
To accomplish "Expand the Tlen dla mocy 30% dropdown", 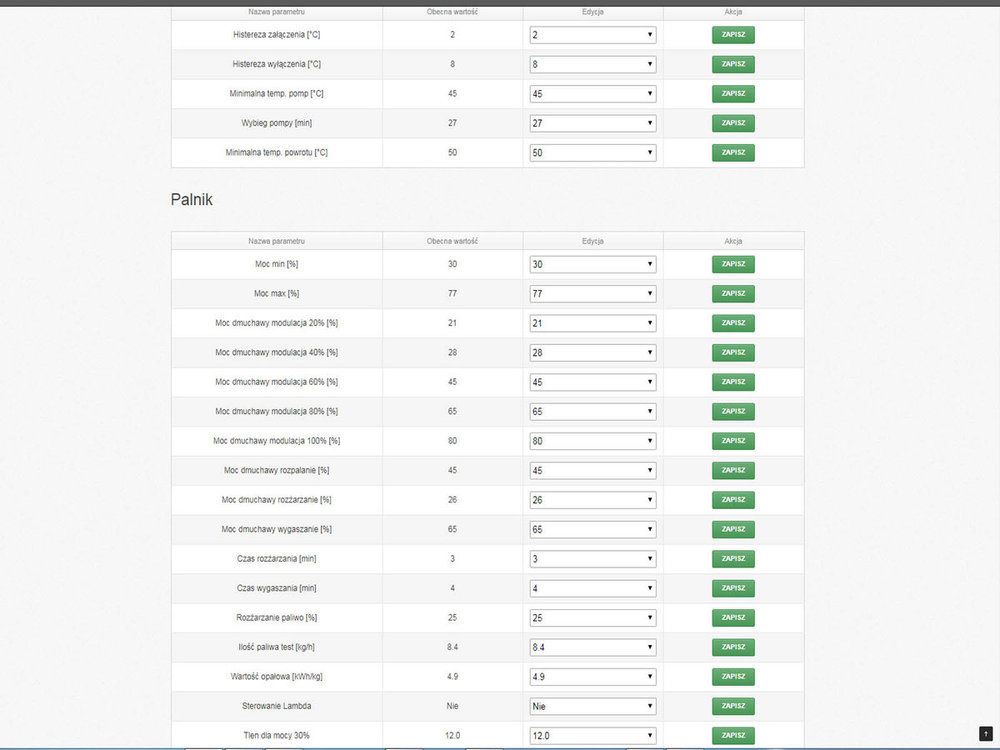I will [592, 736].
